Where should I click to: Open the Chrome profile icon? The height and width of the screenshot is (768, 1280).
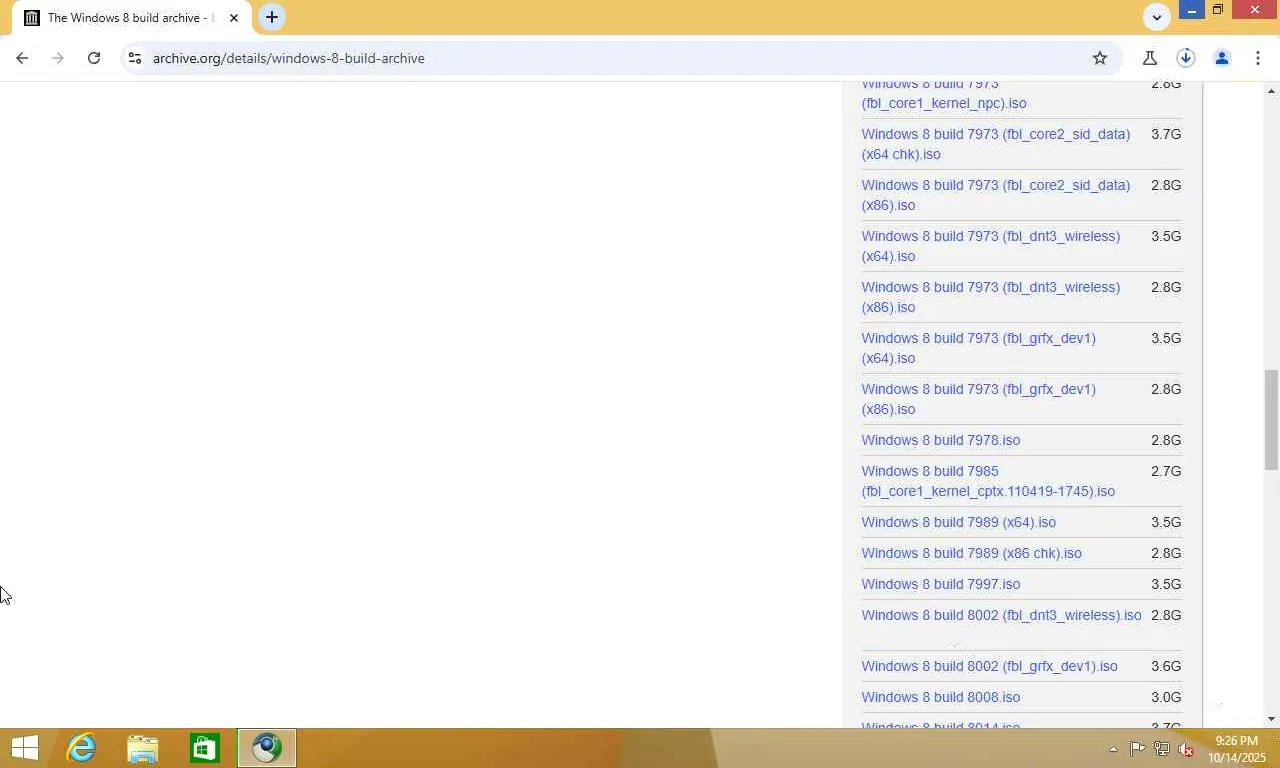pyautogui.click(x=1222, y=58)
